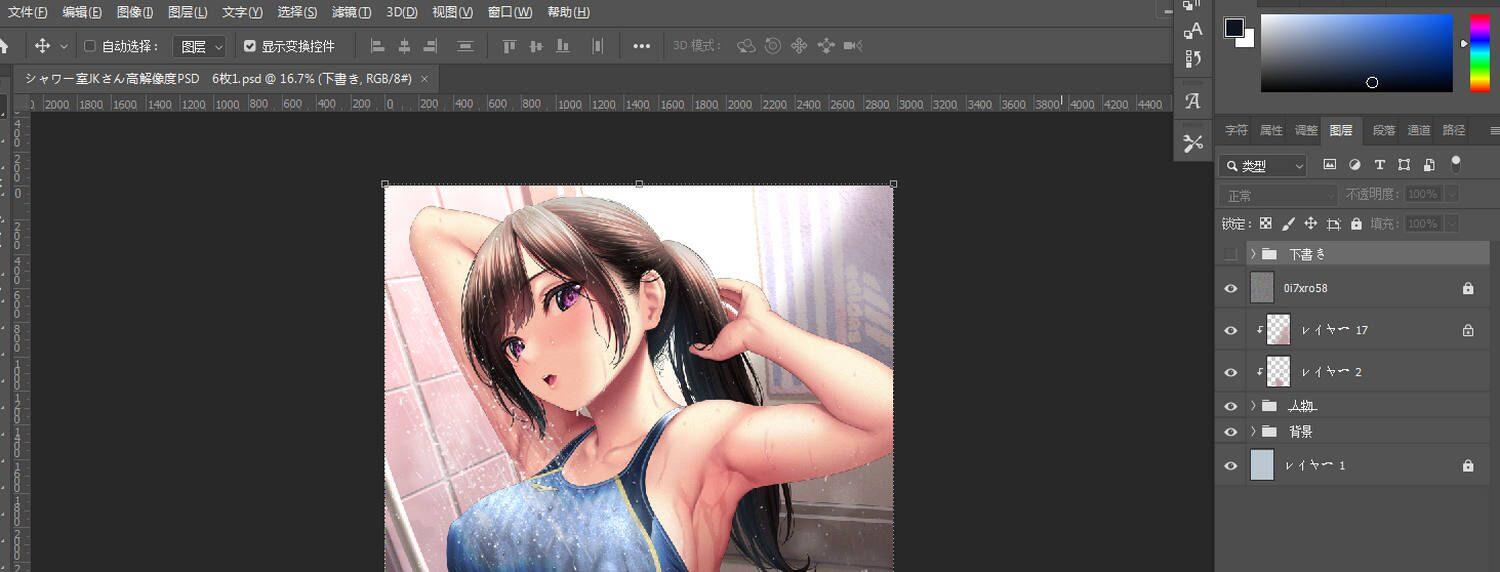The height and width of the screenshot is (572, 1500).
Task: Click 3D orbit camera mode icon
Action: [x=746, y=46]
